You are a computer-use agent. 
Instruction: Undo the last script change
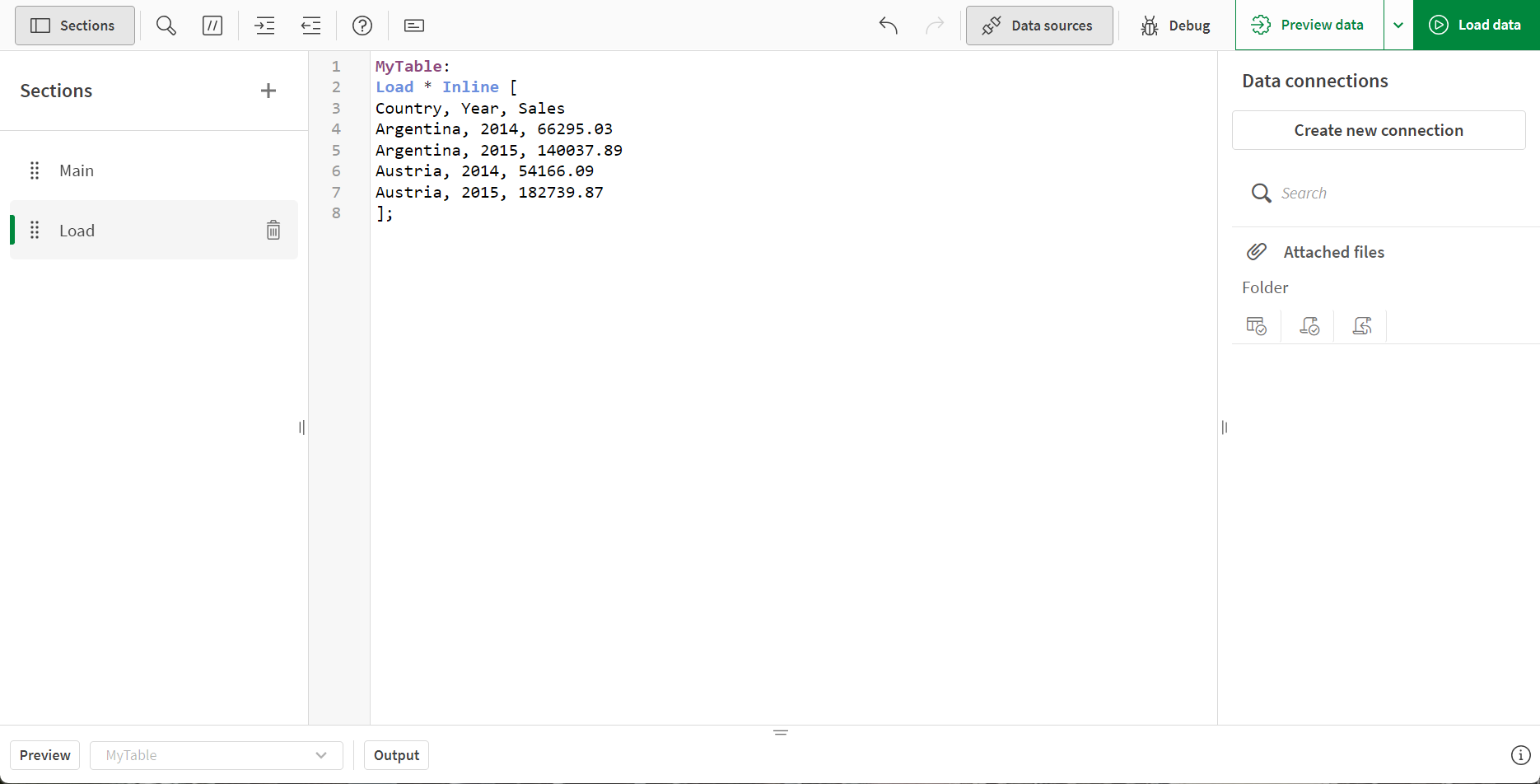888,26
